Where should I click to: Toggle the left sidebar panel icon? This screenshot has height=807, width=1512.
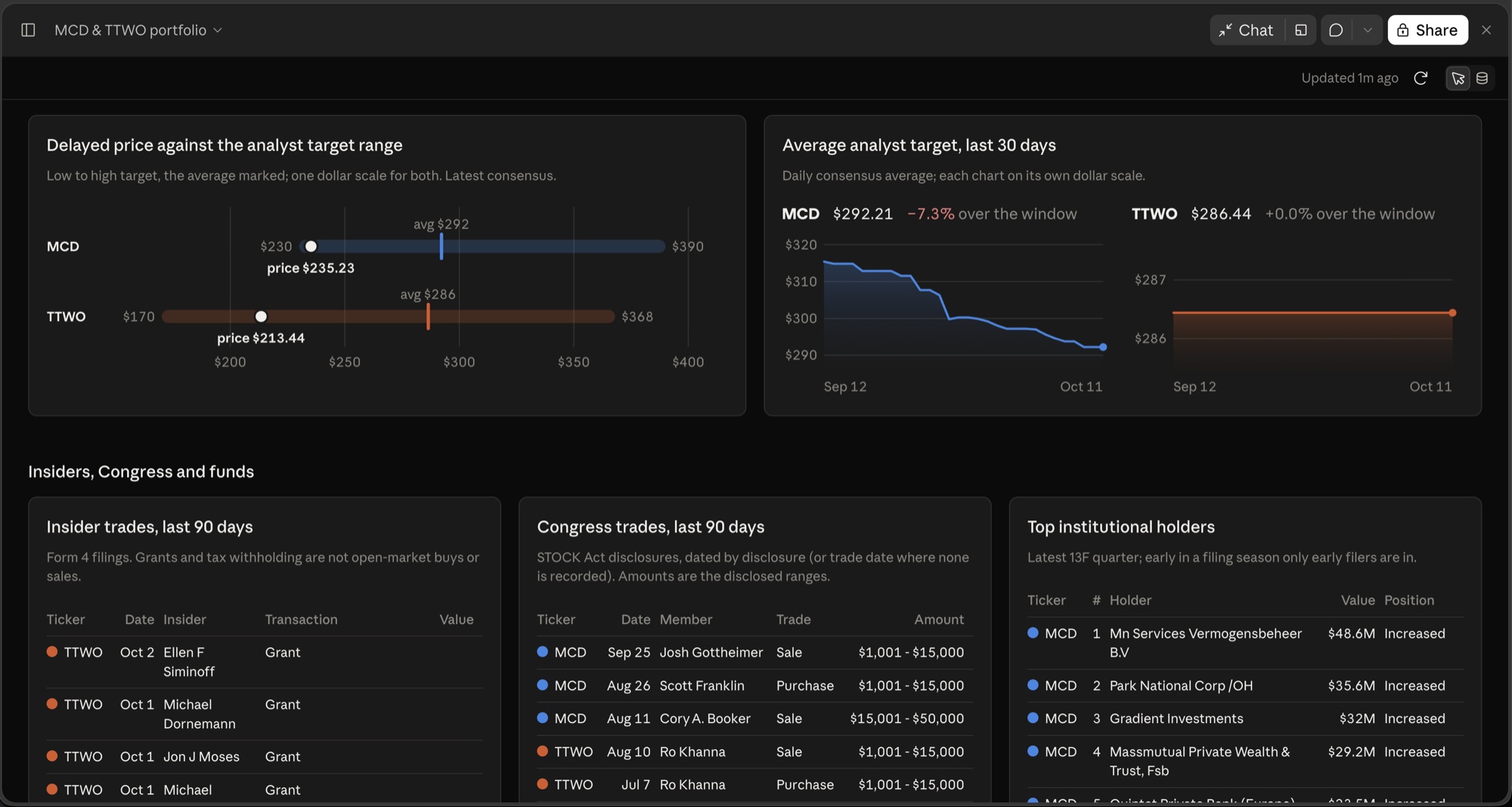click(28, 30)
